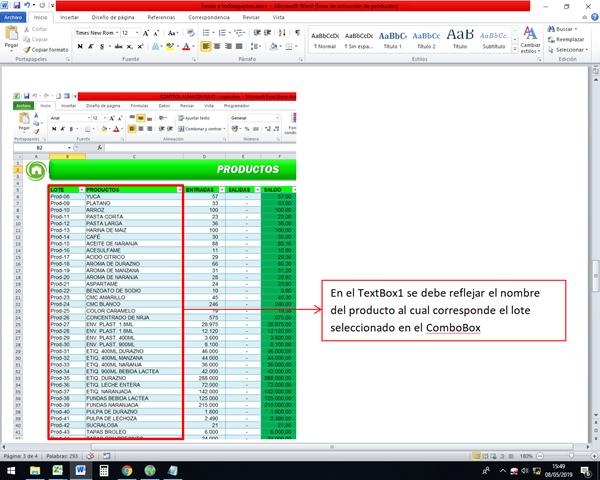Click the Palabras: 293 word count
This screenshot has height=480, width=600.
(62, 456)
